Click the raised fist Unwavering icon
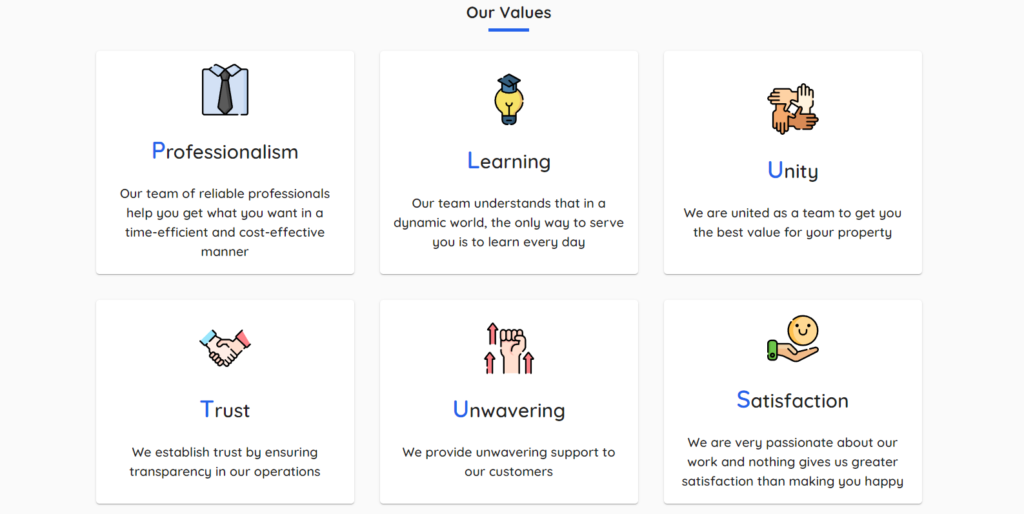 click(509, 348)
